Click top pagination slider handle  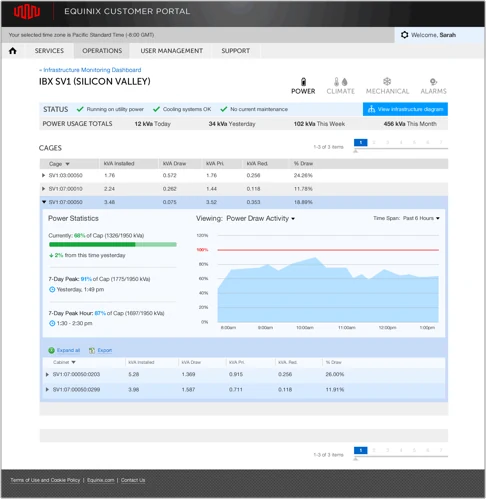pyautogui.click(x=355, y=151)
